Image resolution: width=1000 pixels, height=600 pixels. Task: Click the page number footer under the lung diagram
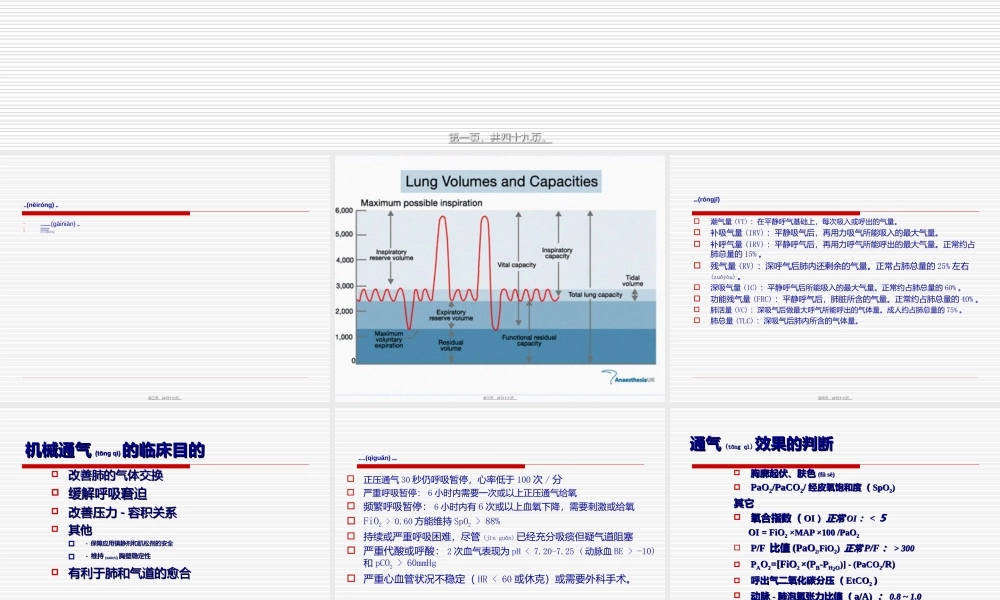[502, 396]
